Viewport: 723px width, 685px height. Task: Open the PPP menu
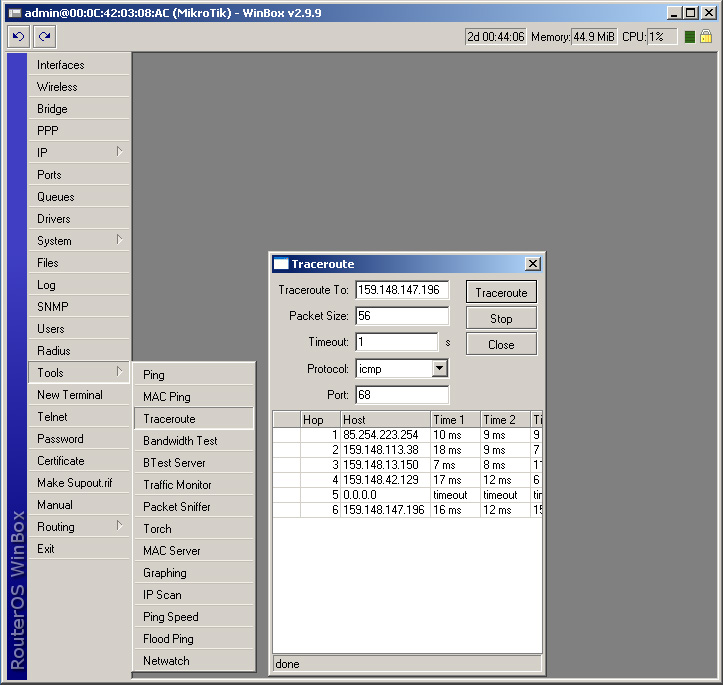point(79,131)
